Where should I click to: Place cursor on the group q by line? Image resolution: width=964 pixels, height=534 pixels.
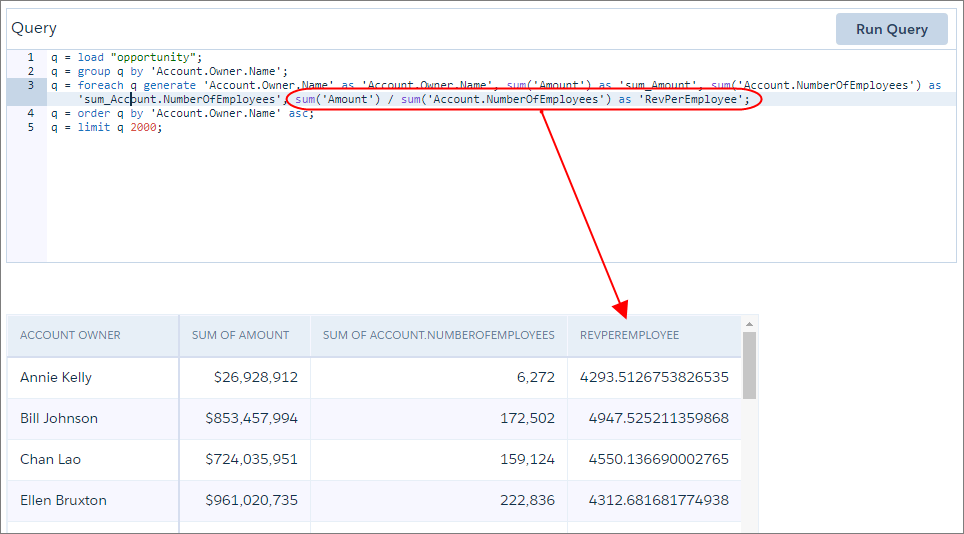point(169,71)
